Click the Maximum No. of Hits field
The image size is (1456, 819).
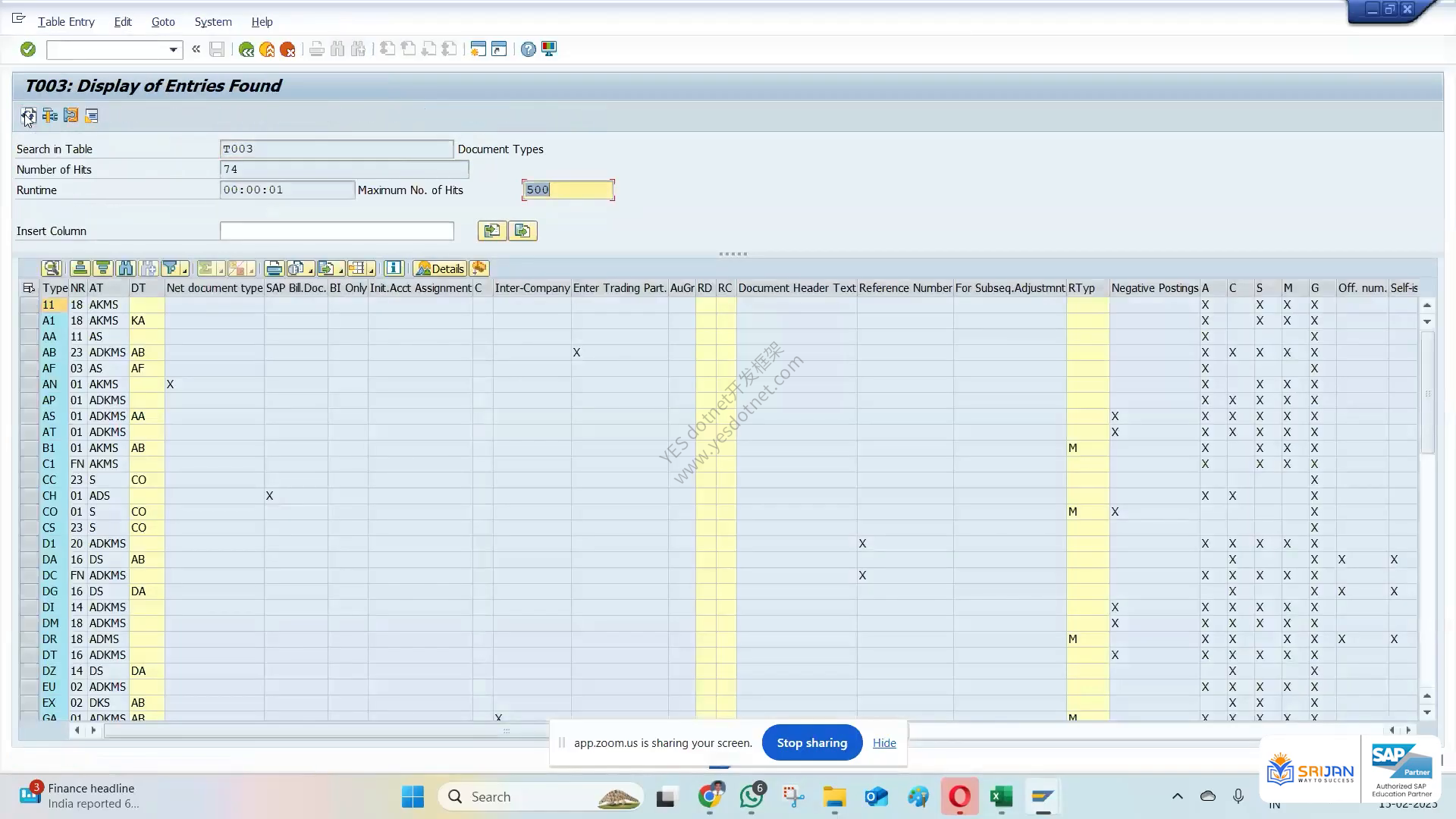point(568,190)
